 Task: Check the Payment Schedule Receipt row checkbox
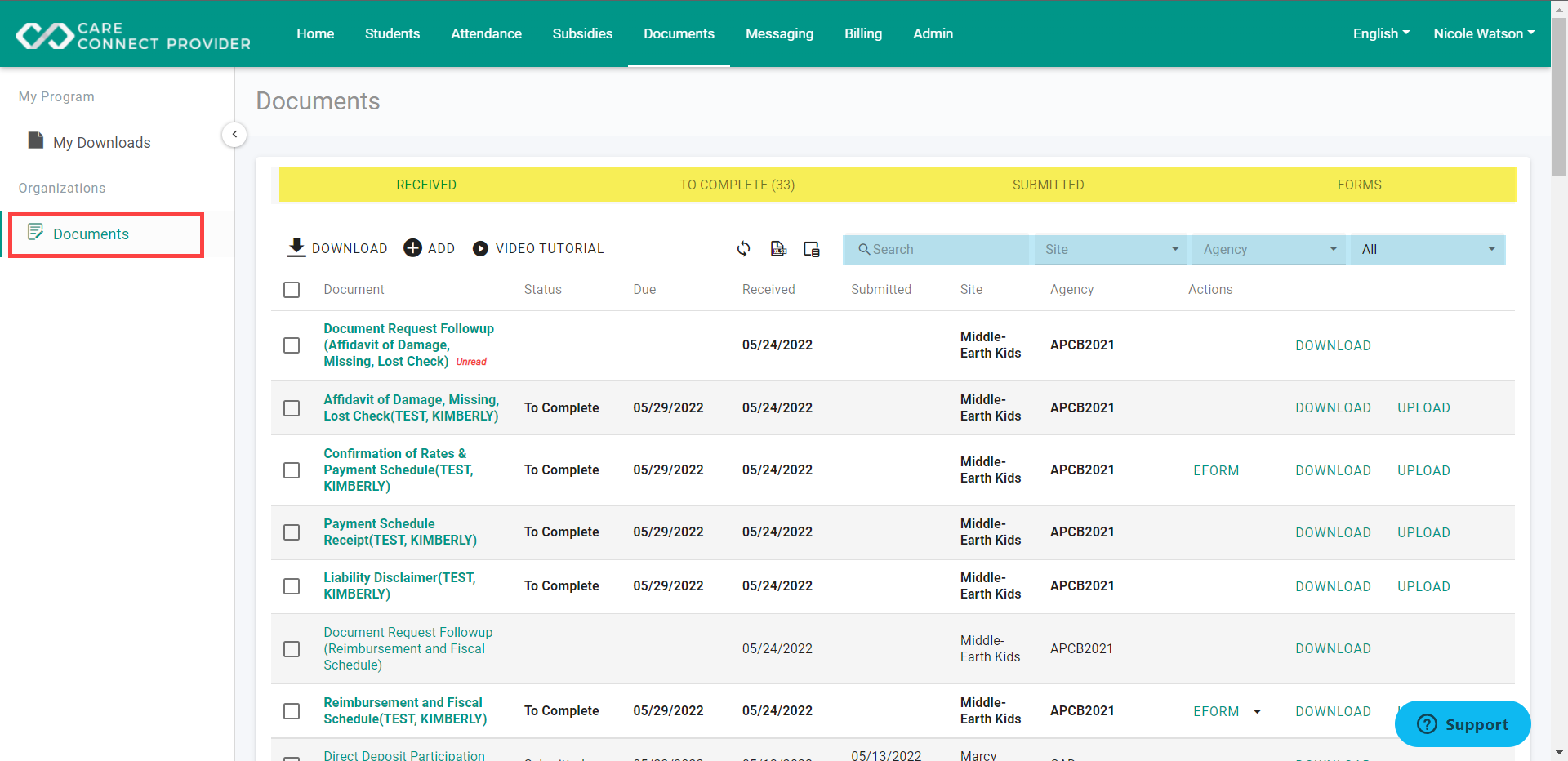click(292, 532)
